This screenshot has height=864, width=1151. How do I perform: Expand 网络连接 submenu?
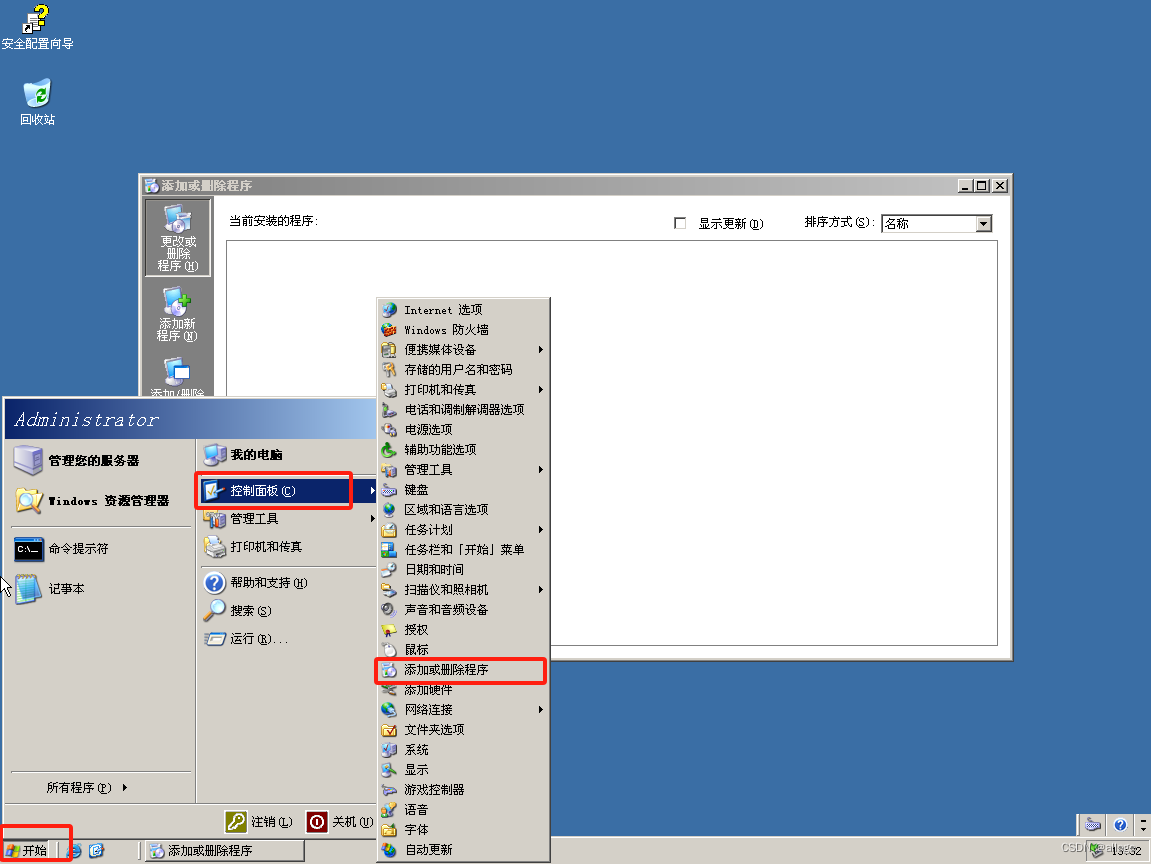coord(463,710)
